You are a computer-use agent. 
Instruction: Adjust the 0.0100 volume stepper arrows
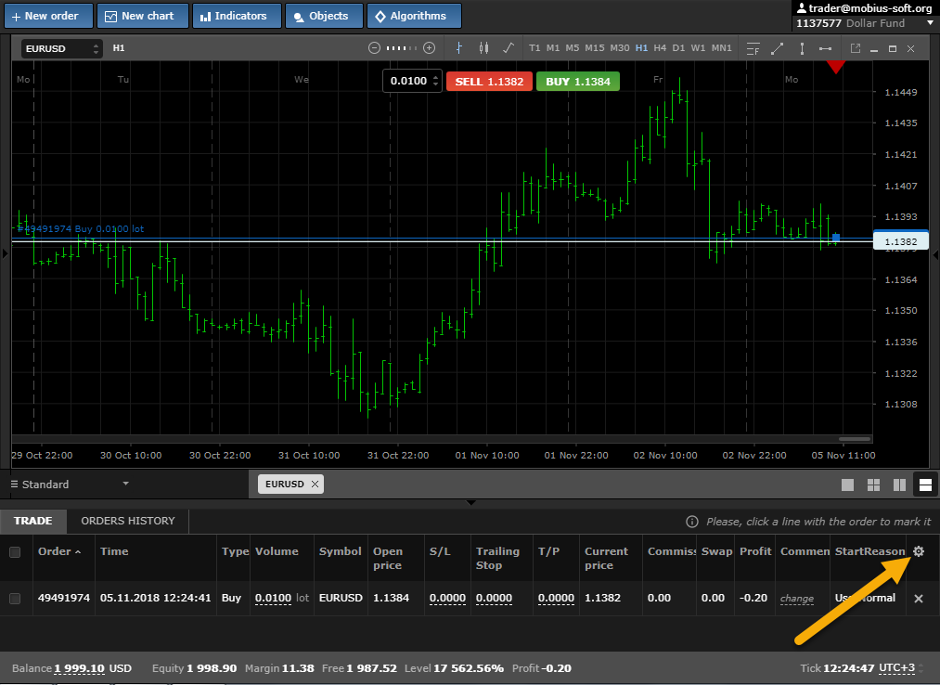click(x=436, y=81)
